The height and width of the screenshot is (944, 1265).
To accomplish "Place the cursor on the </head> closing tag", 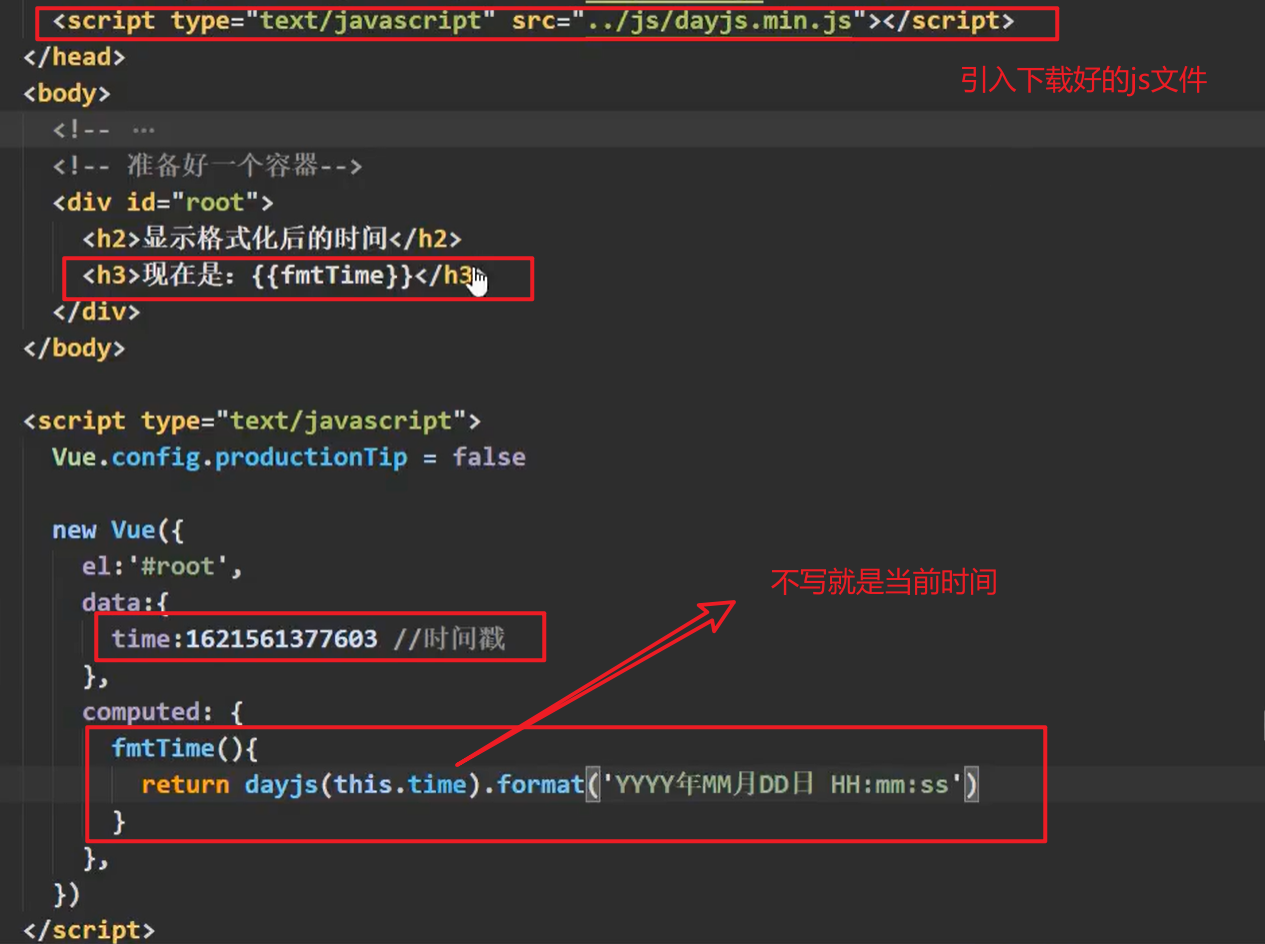I will 74,57.
